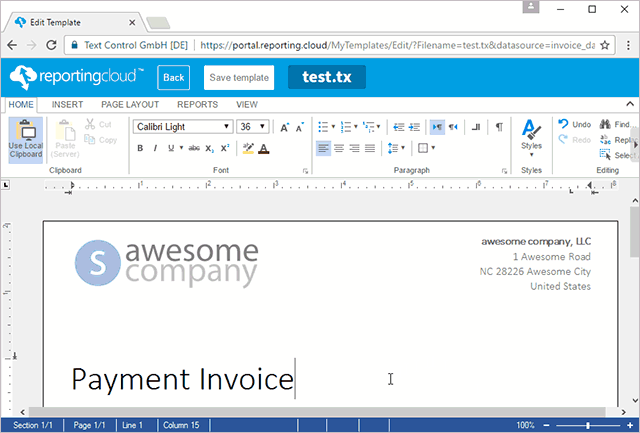Click the line spacing icon
This screenshot has height=433, width=640.
(x=393, y=148)
